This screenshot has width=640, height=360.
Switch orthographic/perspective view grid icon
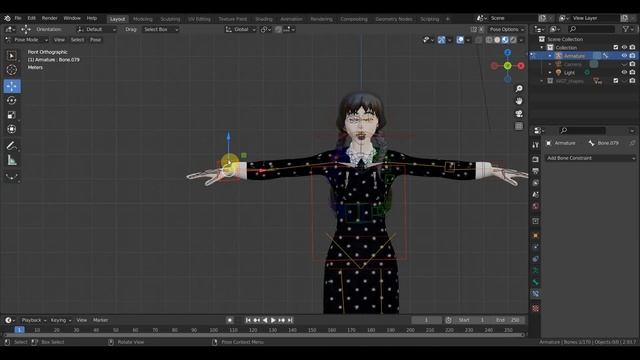point(519,126)
